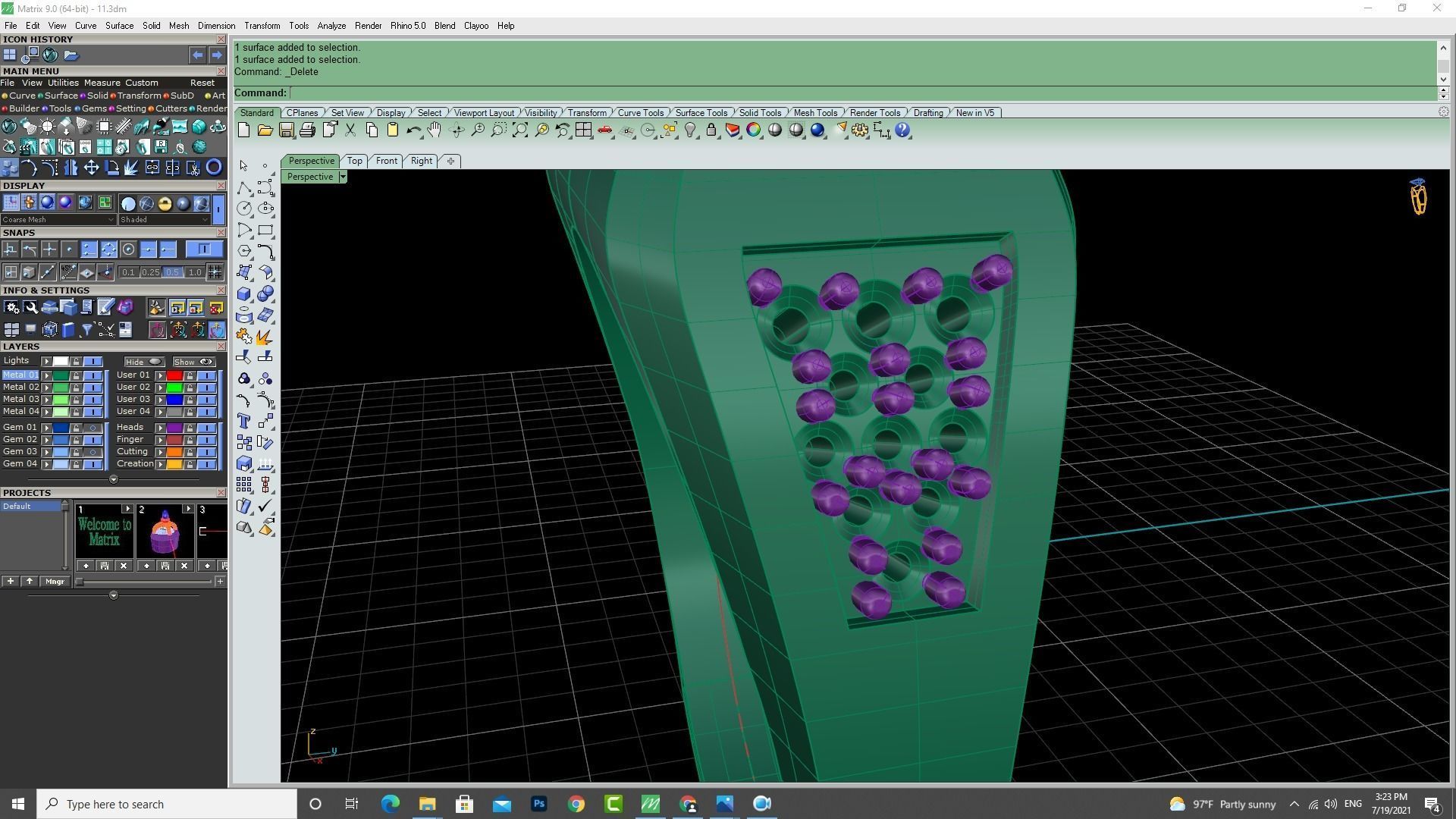The height and width of the screenshot is (819, 1456).
Task: Select the Box solid tool in side toolbar
Action: pyautogui.click(x=243, y=293)
